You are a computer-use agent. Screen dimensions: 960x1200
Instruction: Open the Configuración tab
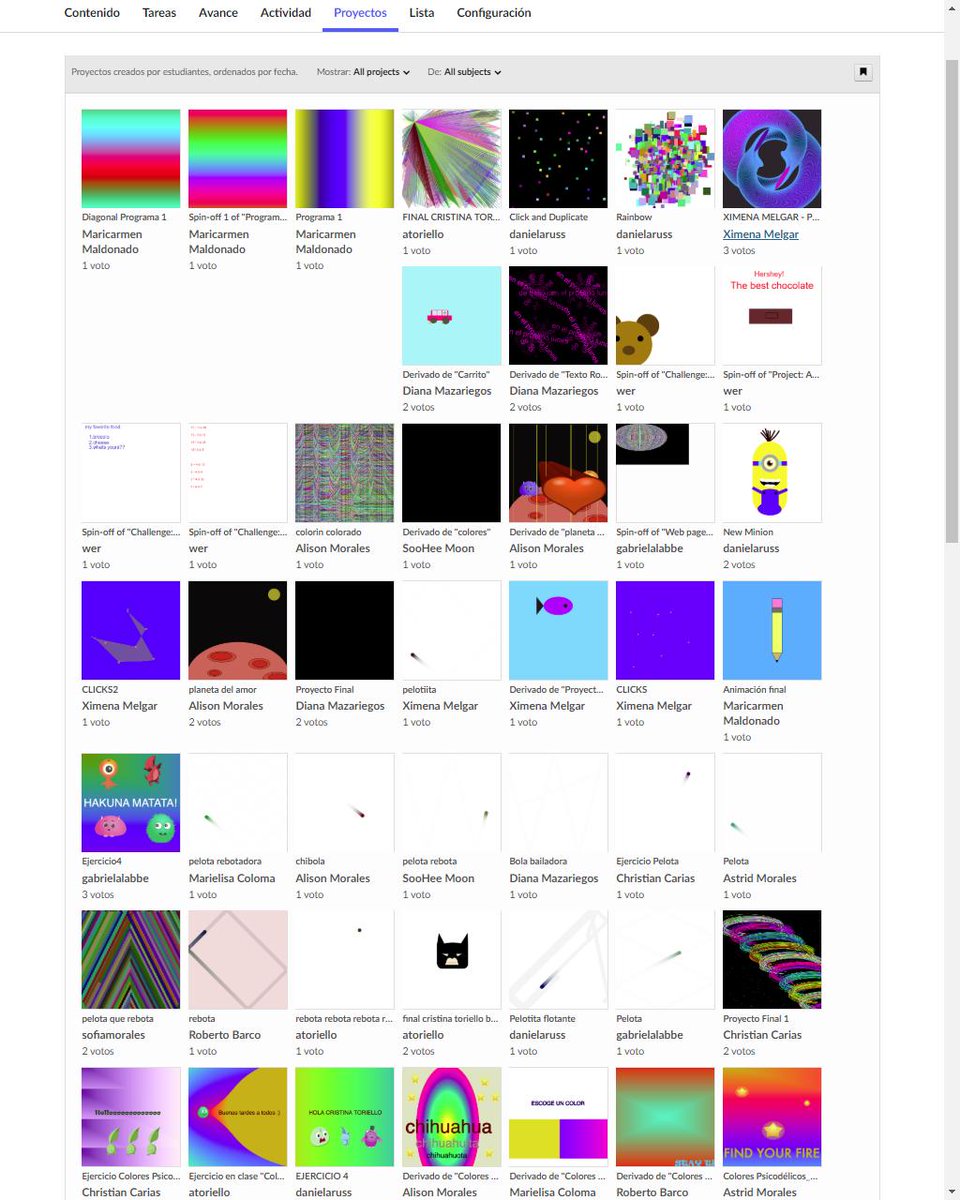494,13
